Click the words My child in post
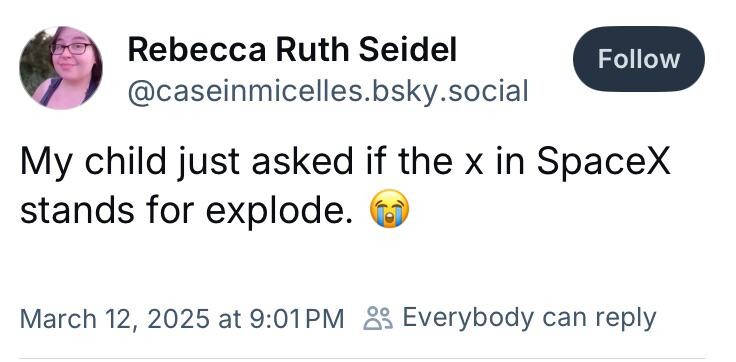The height and width of the screenshot is (362, 736). pos(93,162)
